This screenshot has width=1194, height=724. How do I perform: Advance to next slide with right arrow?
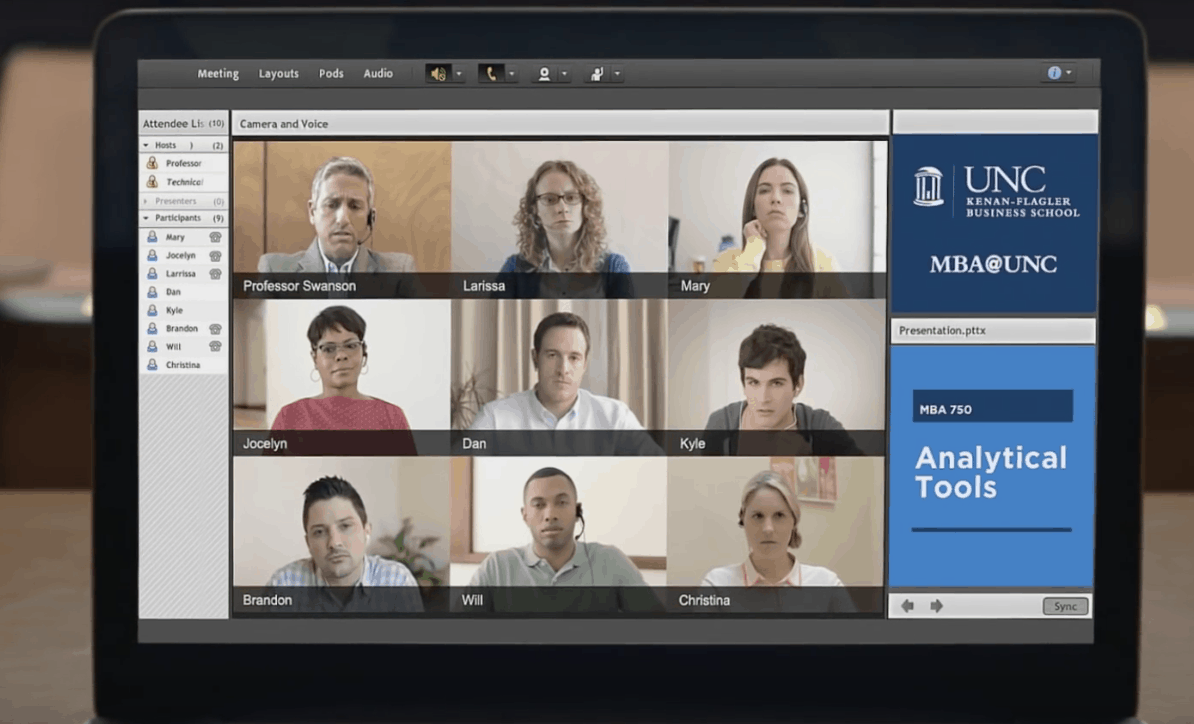937,606
